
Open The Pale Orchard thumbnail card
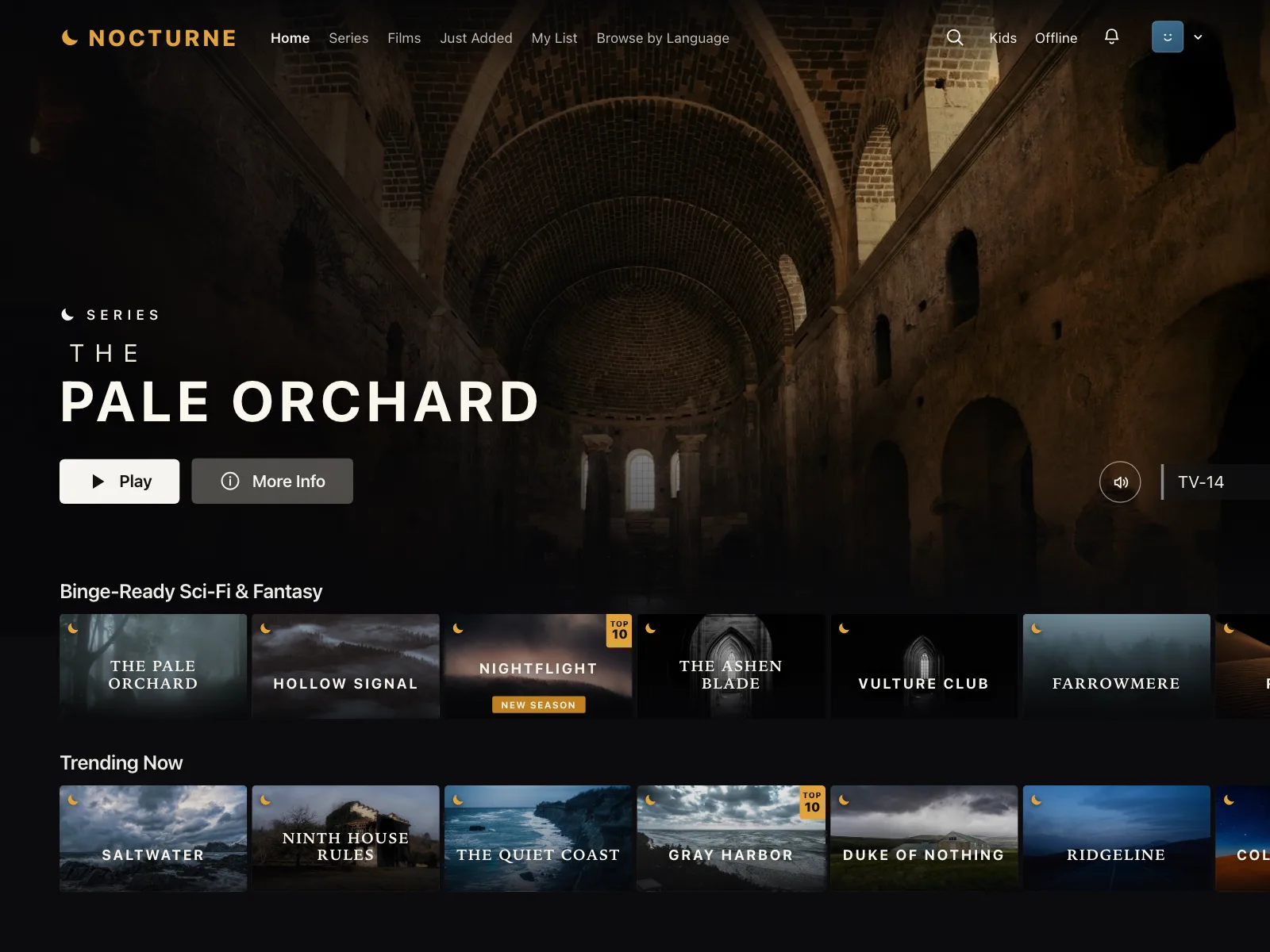point(153,666)
